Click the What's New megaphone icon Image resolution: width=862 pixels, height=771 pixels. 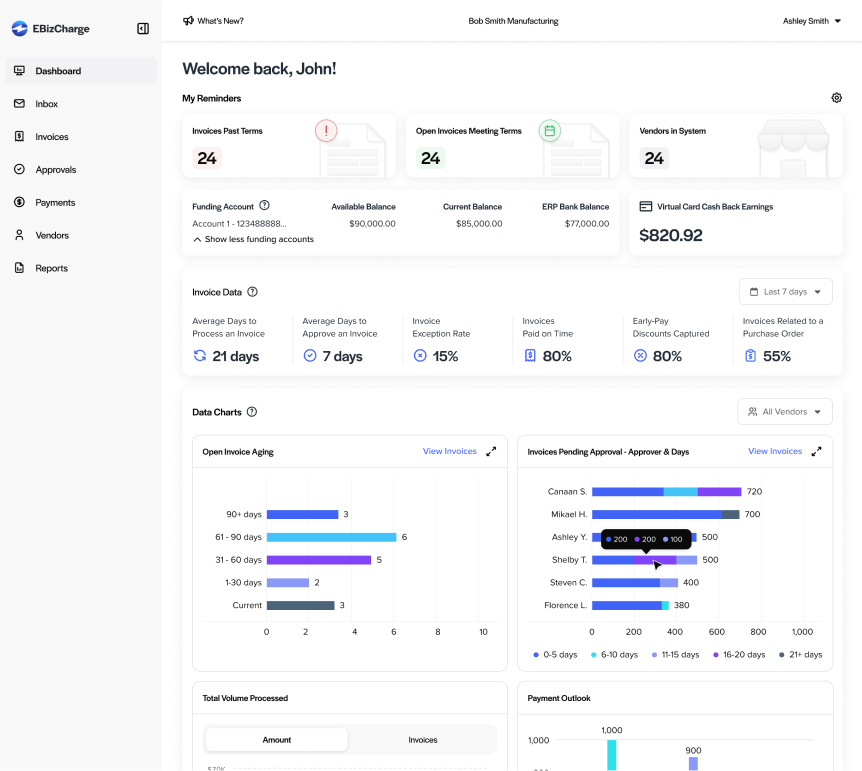188,21
